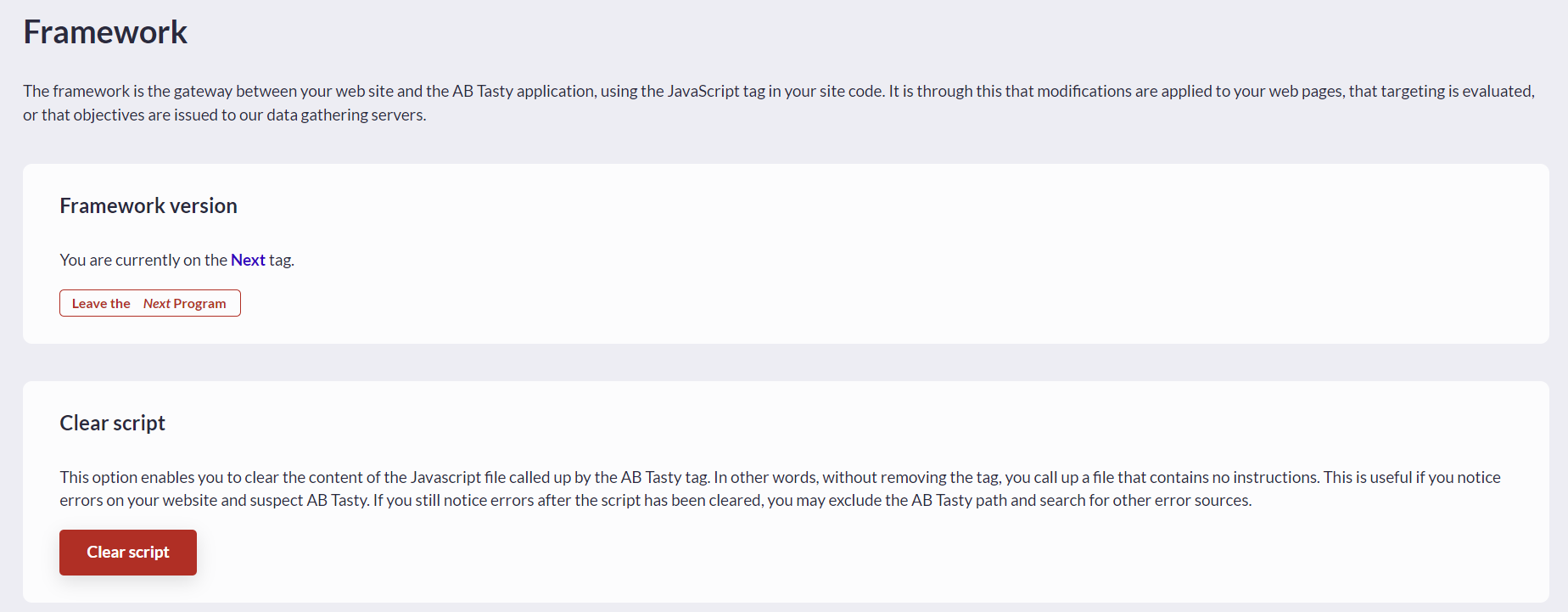The height and width of the screenshot is (612, 1568).
Task: Click the Clear script section heading
Action: 112,424
